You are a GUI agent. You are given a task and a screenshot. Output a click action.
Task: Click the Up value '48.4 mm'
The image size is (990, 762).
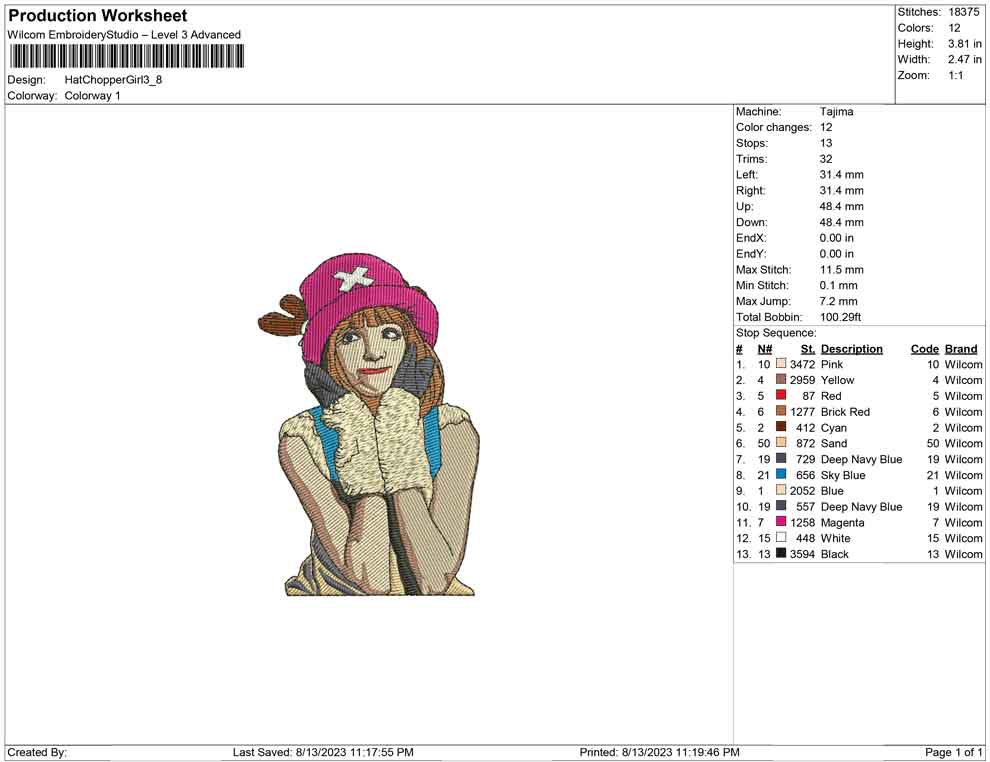tap(842, 206)
